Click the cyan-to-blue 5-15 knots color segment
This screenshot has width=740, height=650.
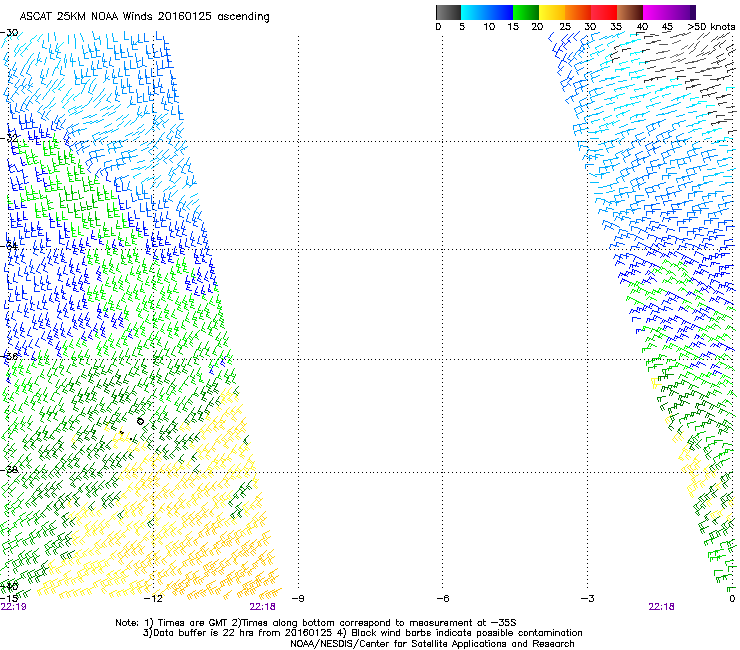pos(487,12)
